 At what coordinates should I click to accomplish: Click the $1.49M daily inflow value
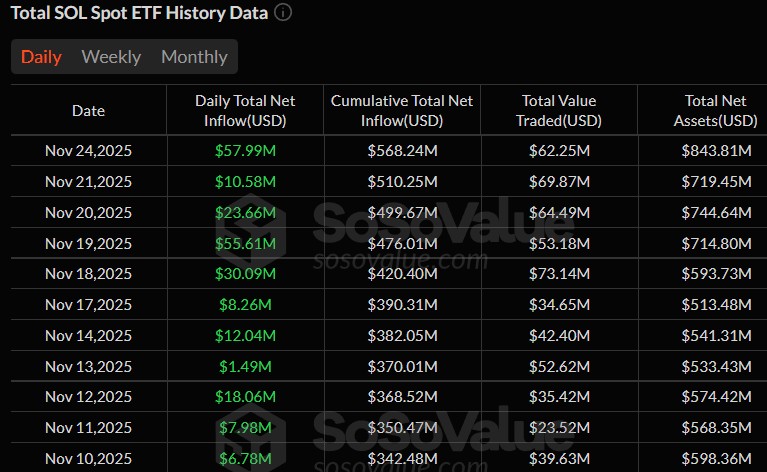tap(245, 366)
